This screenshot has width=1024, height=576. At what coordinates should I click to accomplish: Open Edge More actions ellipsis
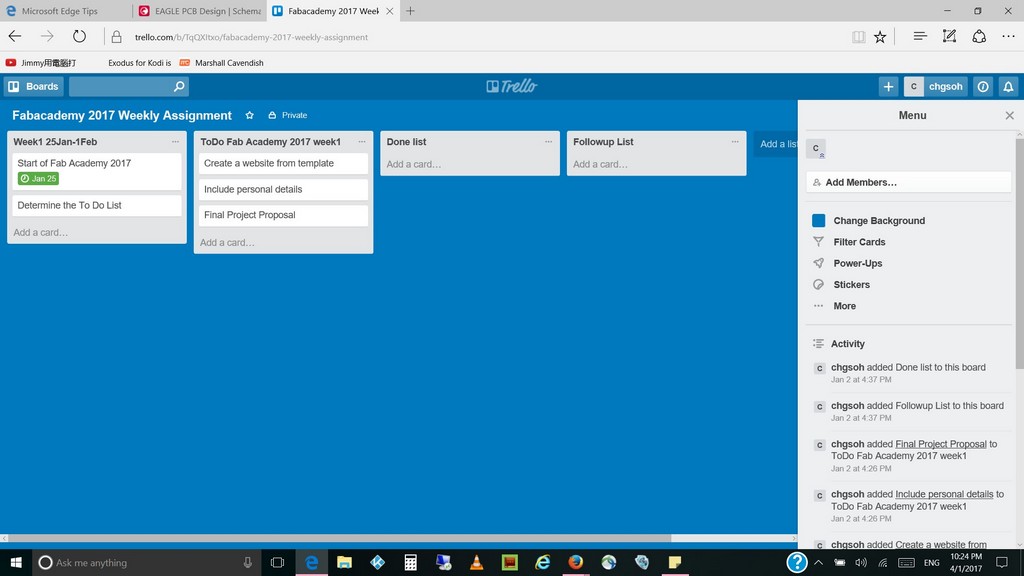point(1008,37)
